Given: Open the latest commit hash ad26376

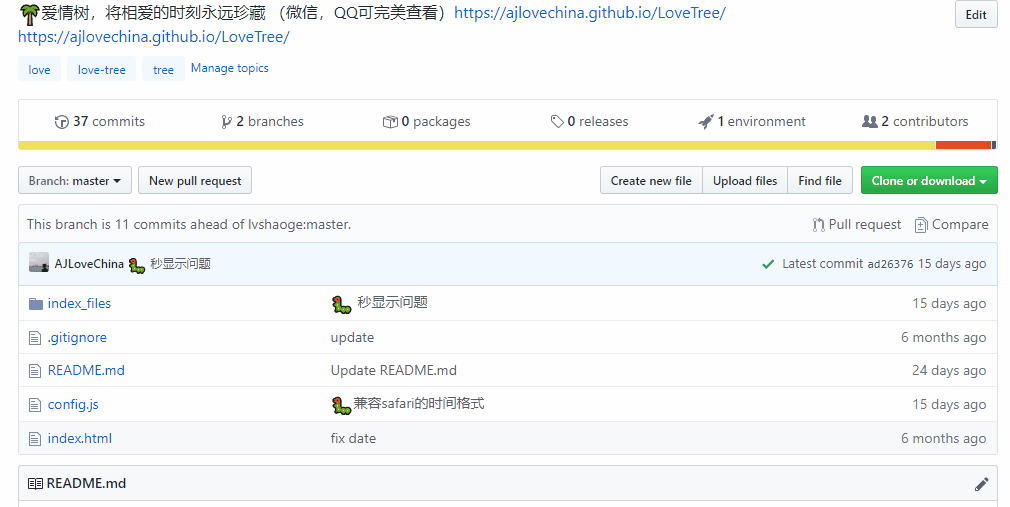Looking at the screenshot, I should point(890,264).
